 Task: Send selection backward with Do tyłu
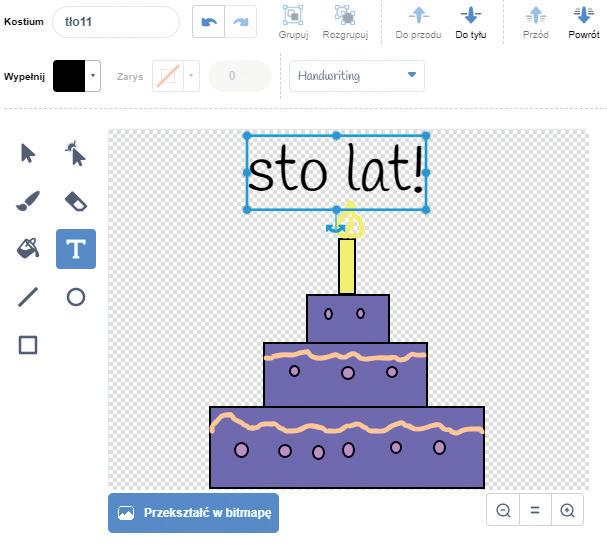[x=471, y=22]
